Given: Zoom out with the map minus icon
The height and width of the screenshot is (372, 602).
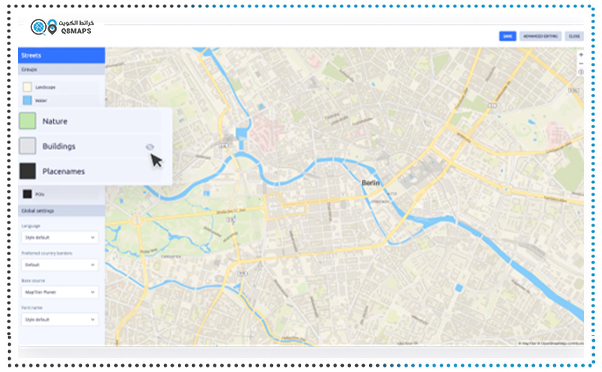Looking at the screenshot, I should click(581, 63).
